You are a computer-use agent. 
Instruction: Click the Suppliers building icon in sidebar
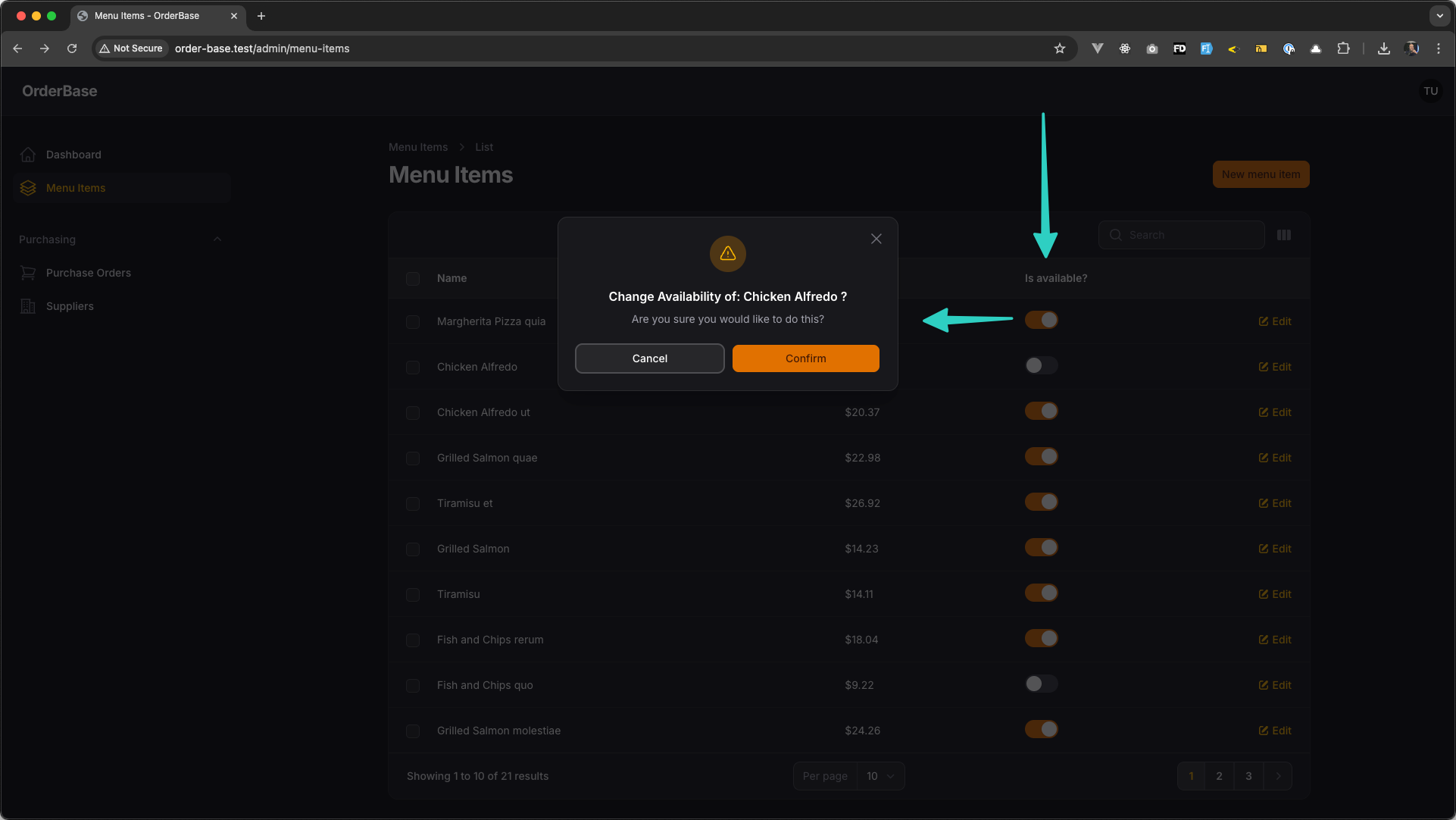coord(28,306)
